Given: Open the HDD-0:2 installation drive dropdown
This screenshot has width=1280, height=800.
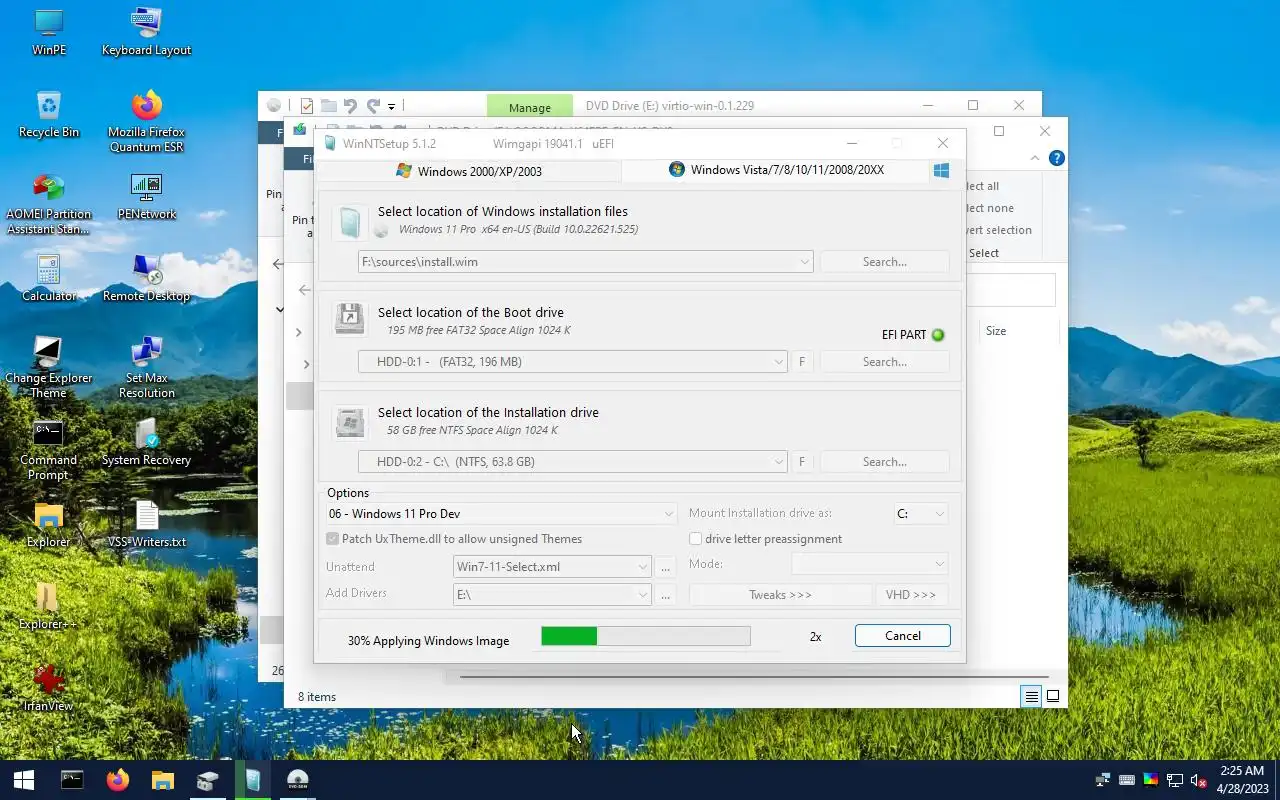Looking at the screenshot, I should [x=779, y=462].
